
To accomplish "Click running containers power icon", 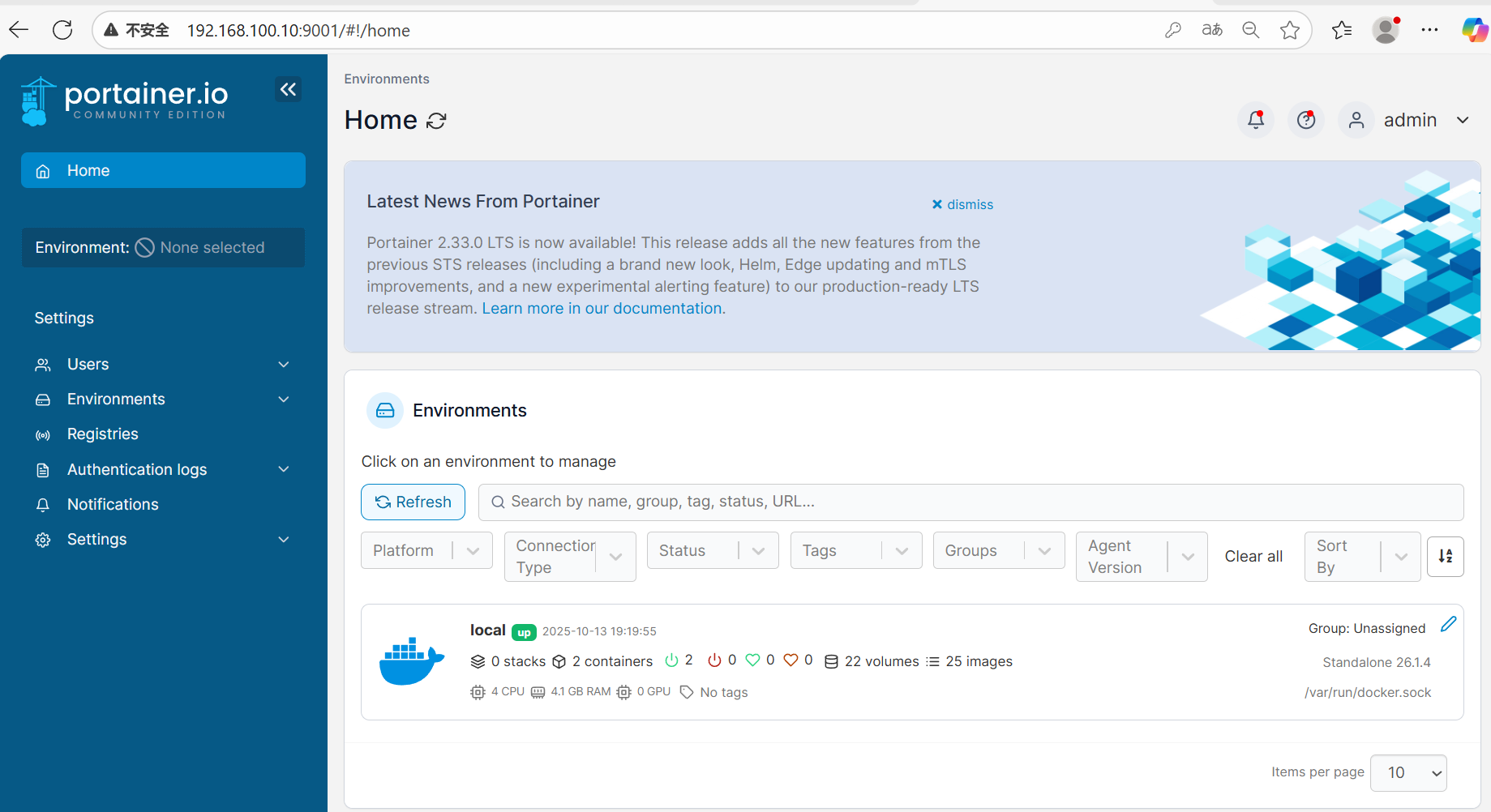I will click(671, 660).
